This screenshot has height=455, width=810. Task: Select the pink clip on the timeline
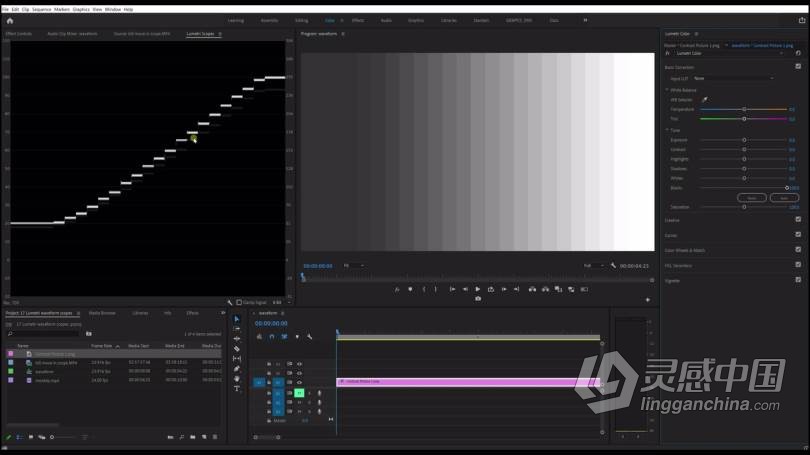point(469,382)
